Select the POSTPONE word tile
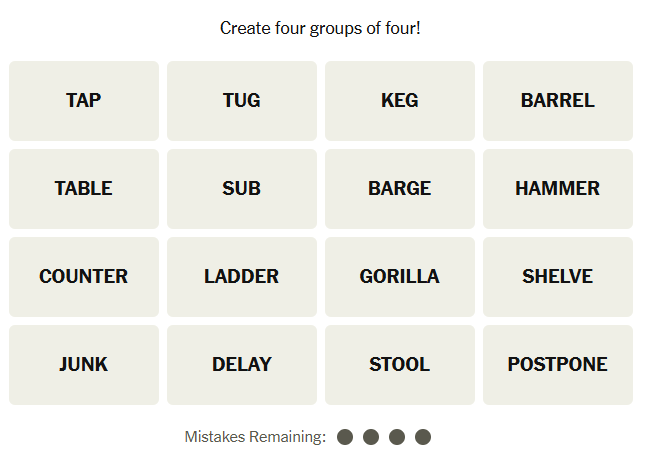The image size is (645, 459). pyautogui.click(x=558, y=364)
